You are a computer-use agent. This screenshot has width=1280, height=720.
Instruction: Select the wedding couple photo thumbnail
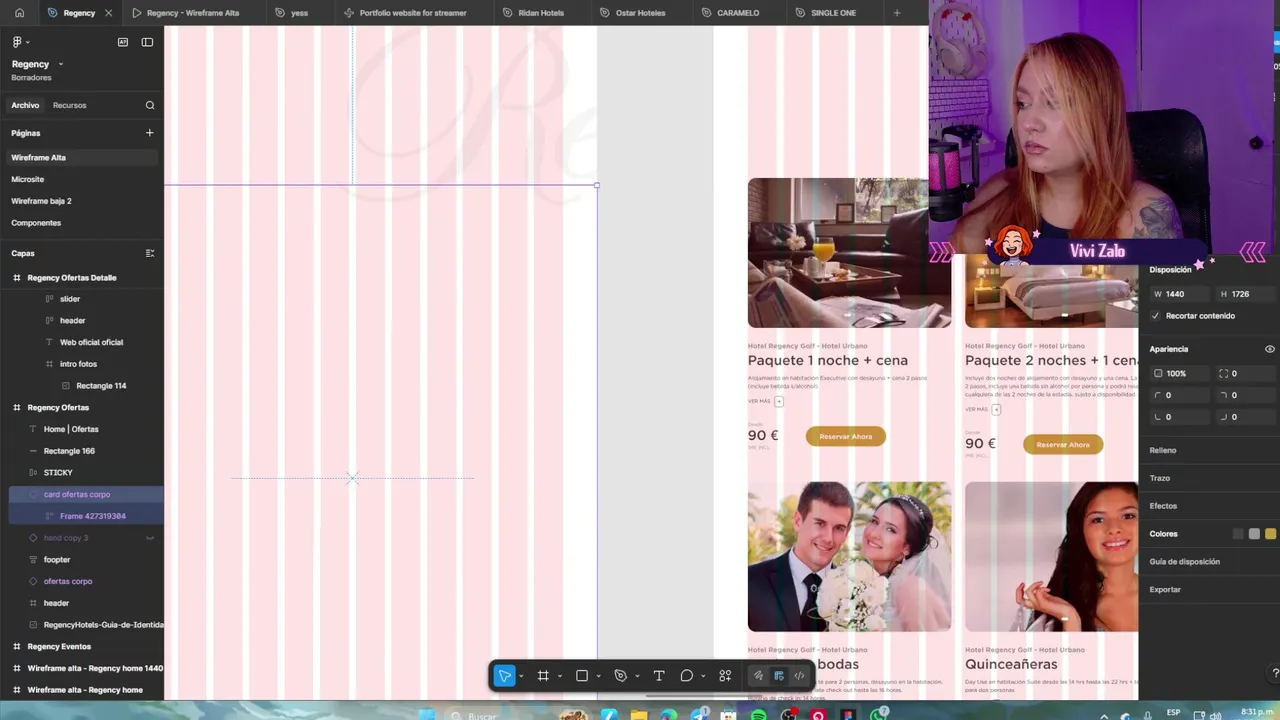tap(849, 557)
